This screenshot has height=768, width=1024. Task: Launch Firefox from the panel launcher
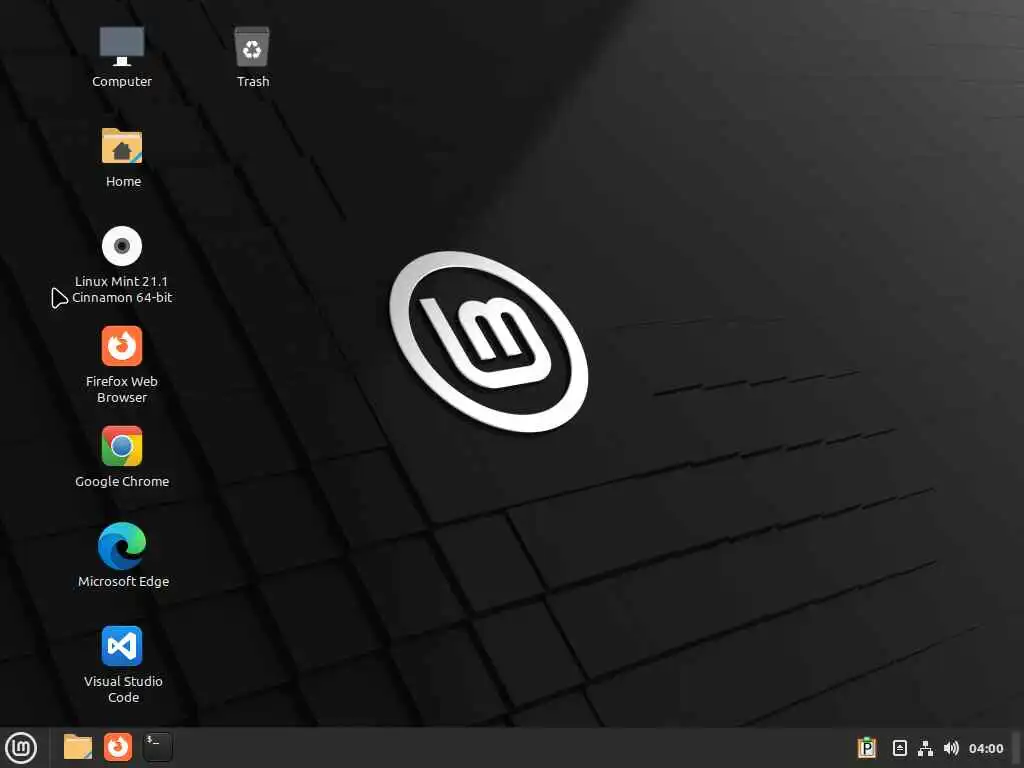click(x=118, y=747)
